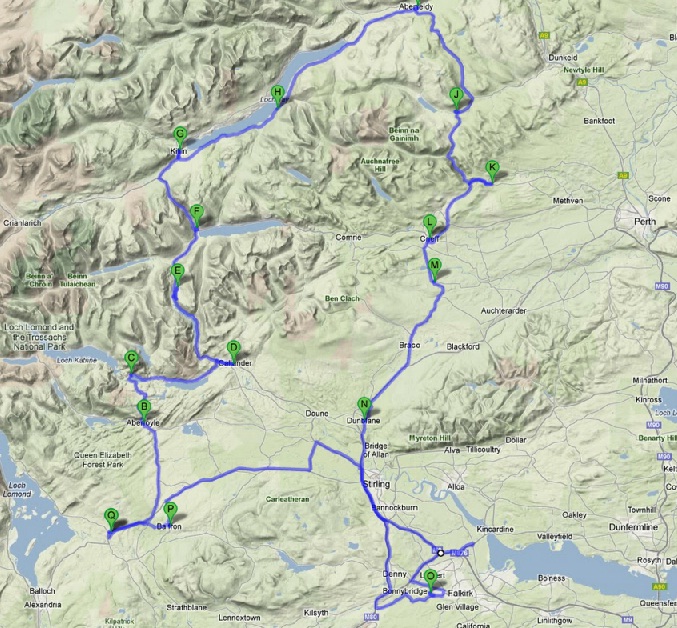
Task: Click the Stirling city label
Action: pos(376,484)
